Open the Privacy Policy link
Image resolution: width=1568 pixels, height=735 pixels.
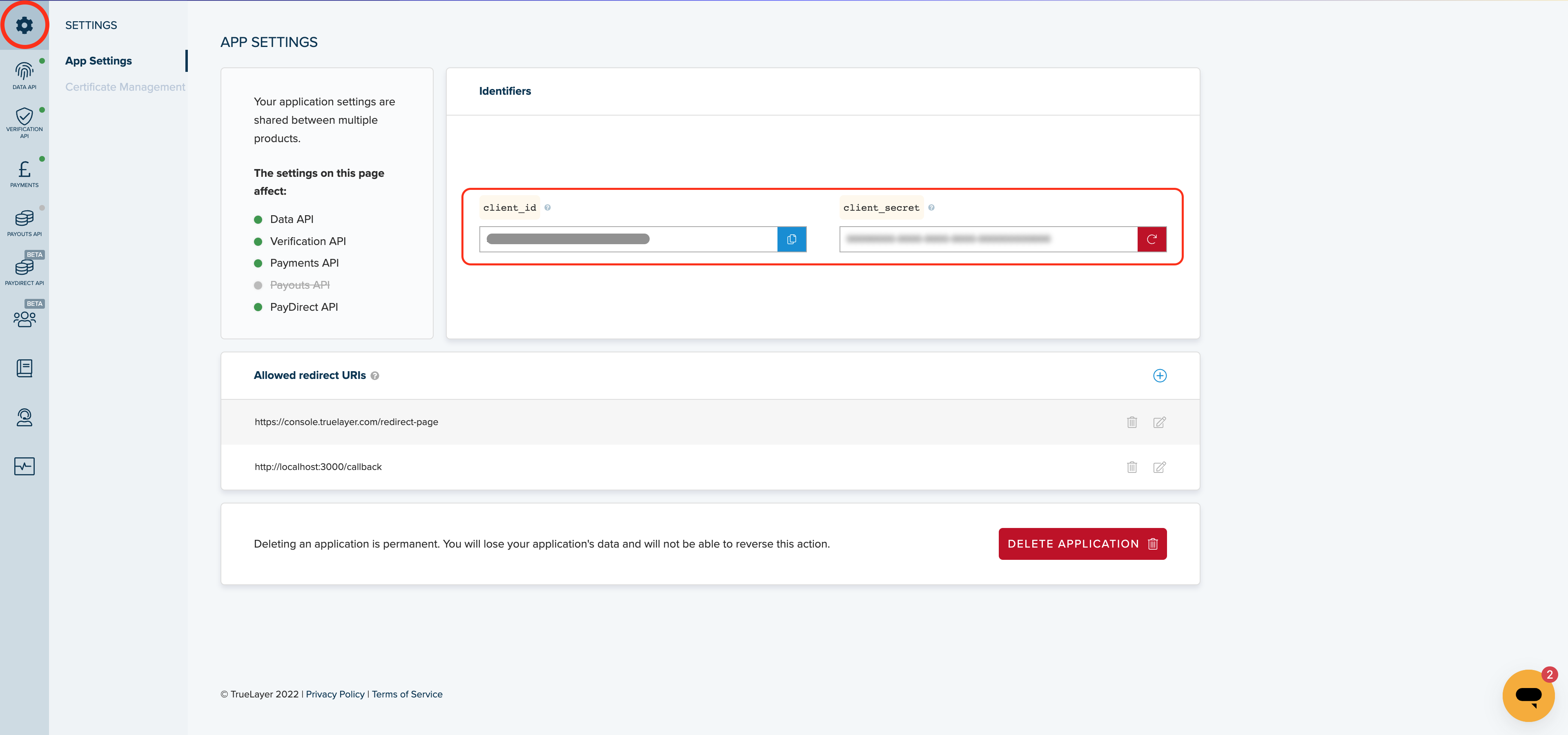coord(335,694)
